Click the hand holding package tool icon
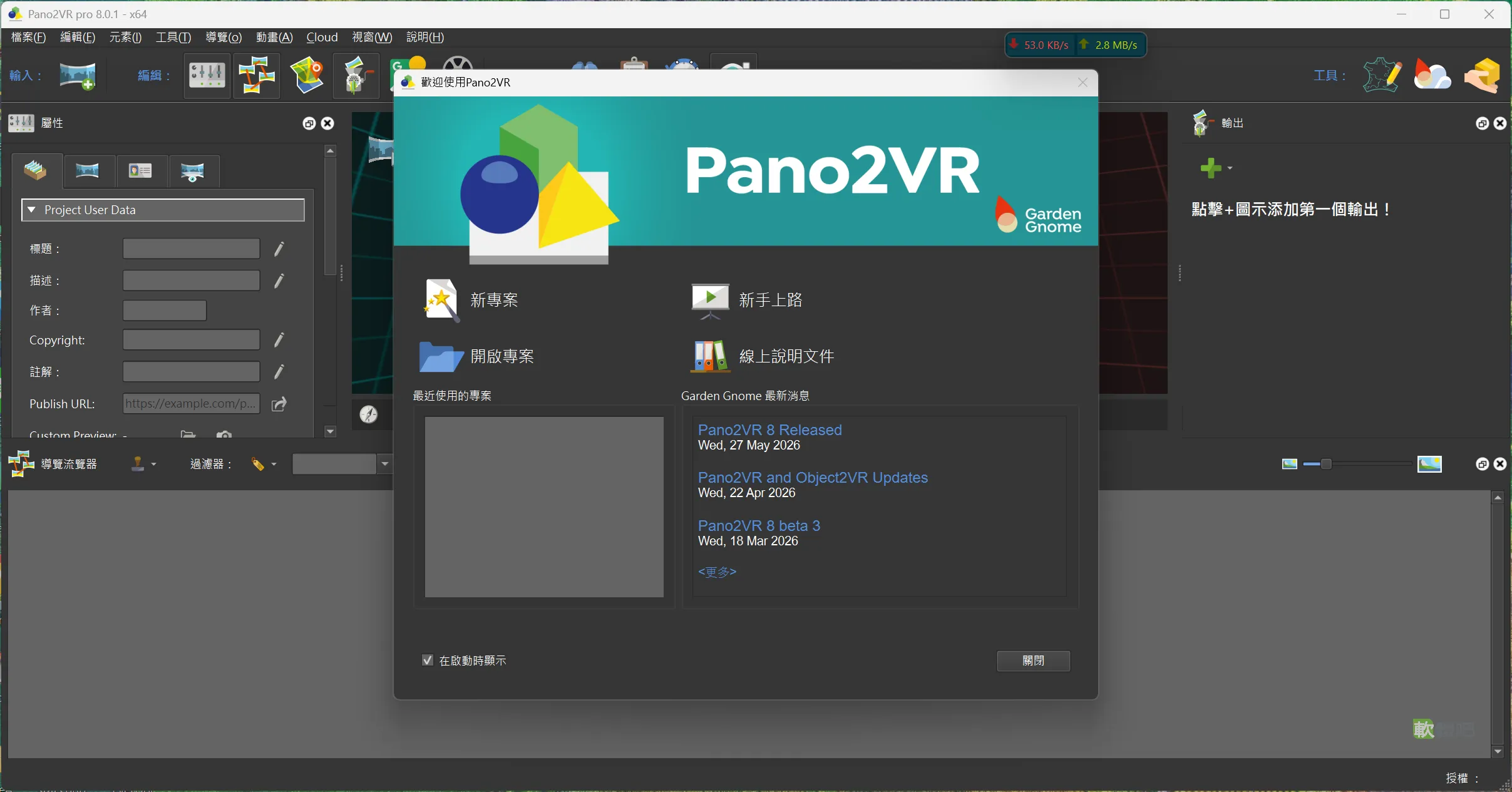Screen dimensions: 1512x792 1483,76
